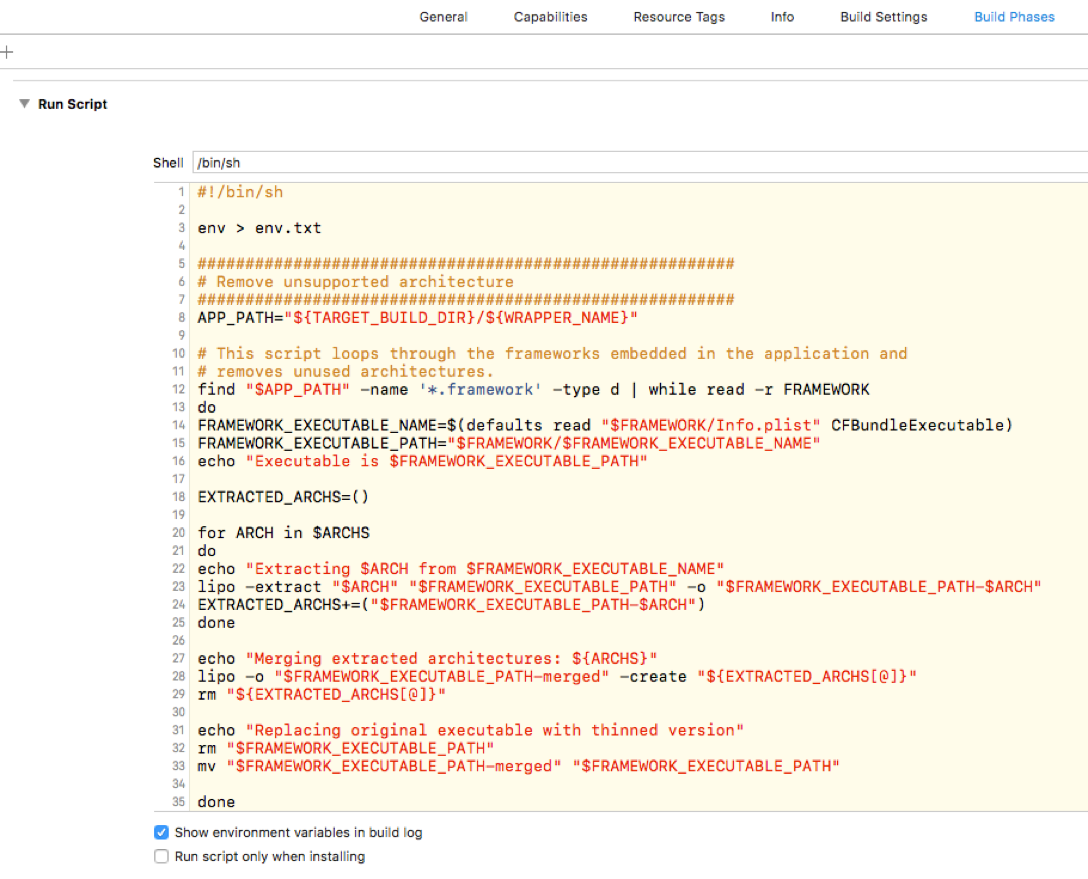Disable Show environment variables in build log
Viewport: 1088px width, 879px height.
click(161, 832)
